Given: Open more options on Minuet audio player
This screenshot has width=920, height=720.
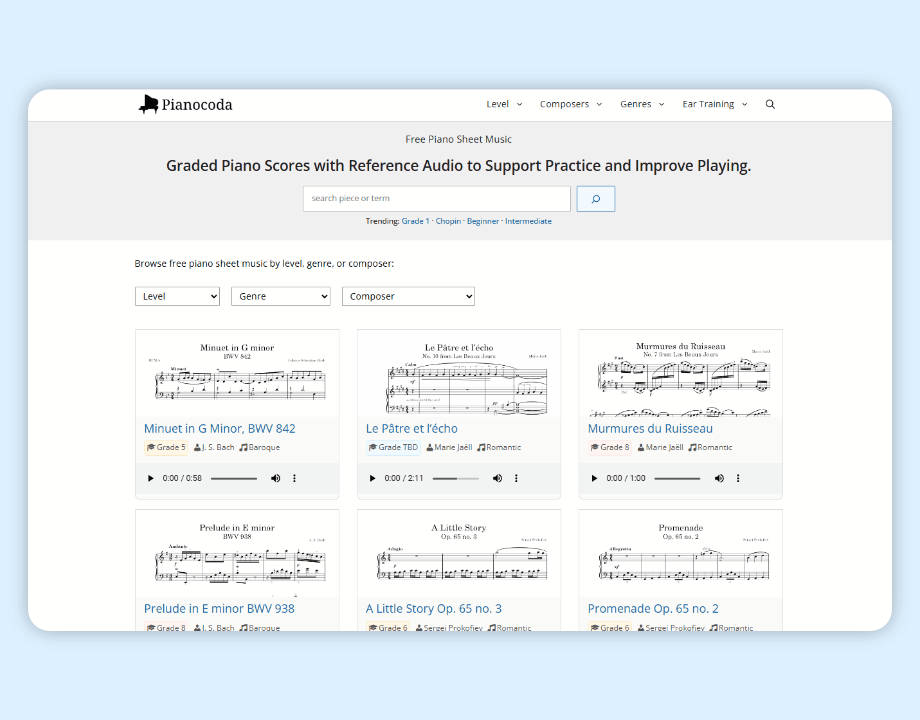Looking at the screenshot, I should coord(294,478).
